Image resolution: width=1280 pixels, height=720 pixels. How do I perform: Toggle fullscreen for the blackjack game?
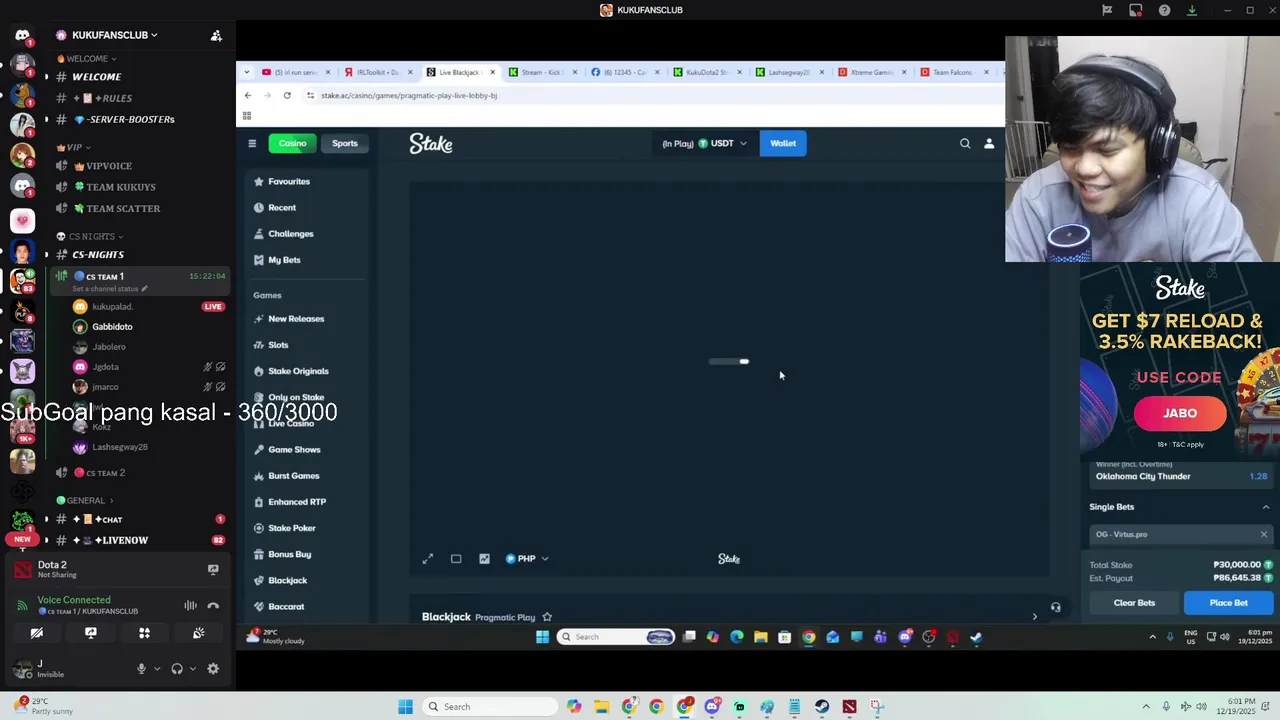(x=428, y=558)
